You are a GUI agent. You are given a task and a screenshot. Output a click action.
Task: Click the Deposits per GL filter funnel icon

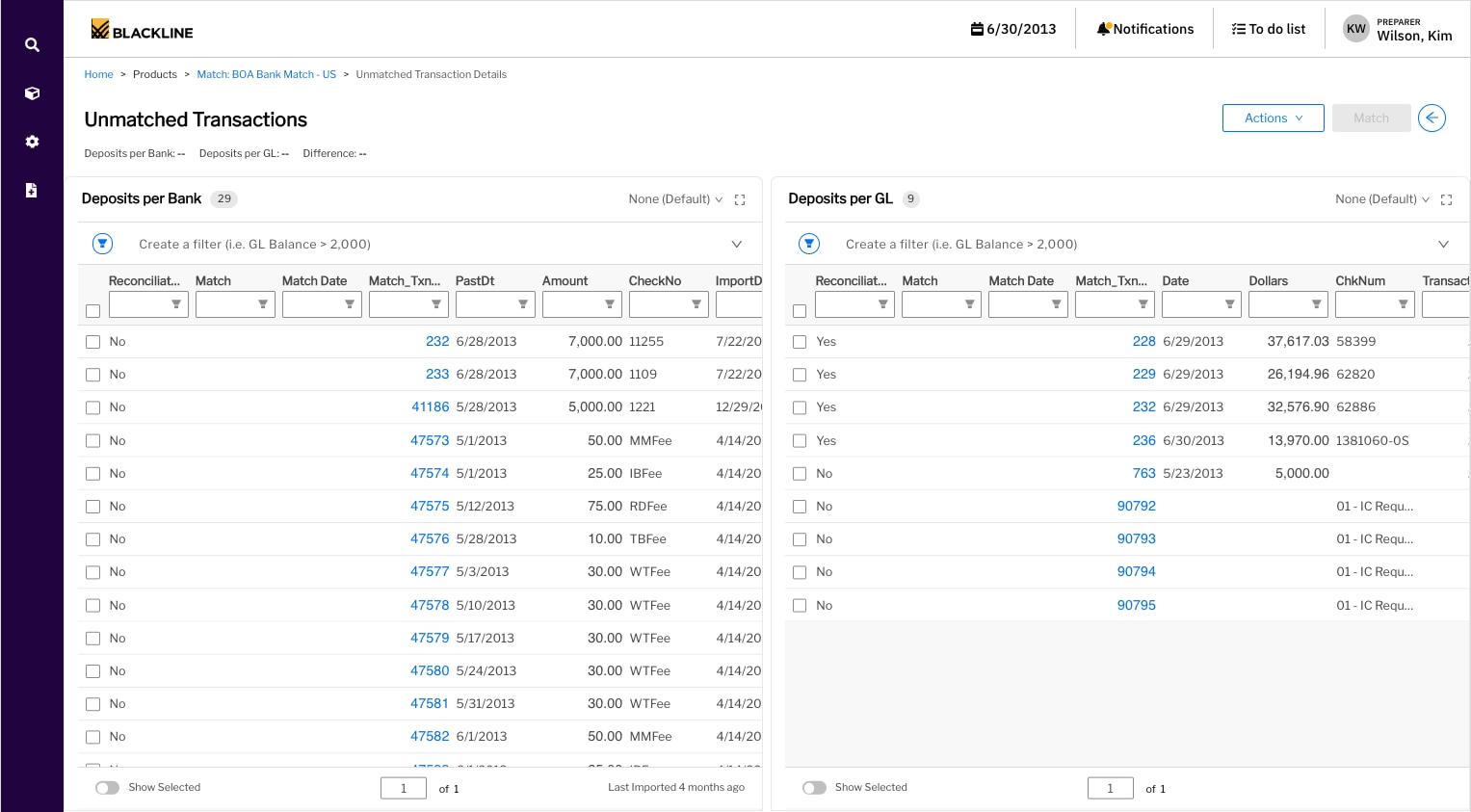(x=809, y=245)
